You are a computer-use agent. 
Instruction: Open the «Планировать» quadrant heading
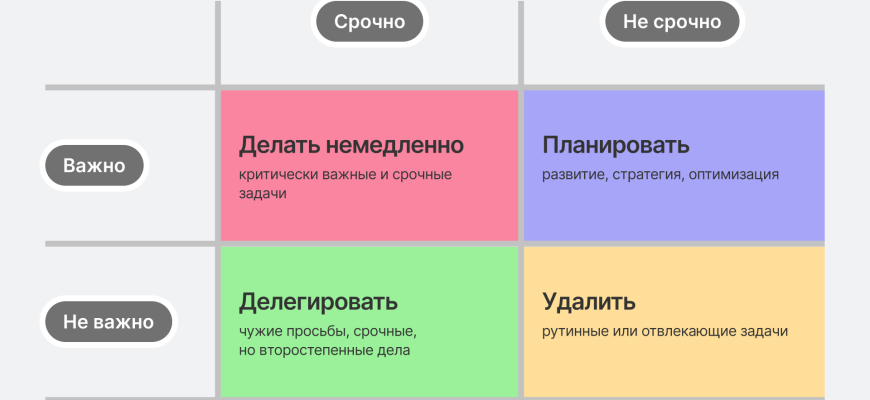pos(615,145)
